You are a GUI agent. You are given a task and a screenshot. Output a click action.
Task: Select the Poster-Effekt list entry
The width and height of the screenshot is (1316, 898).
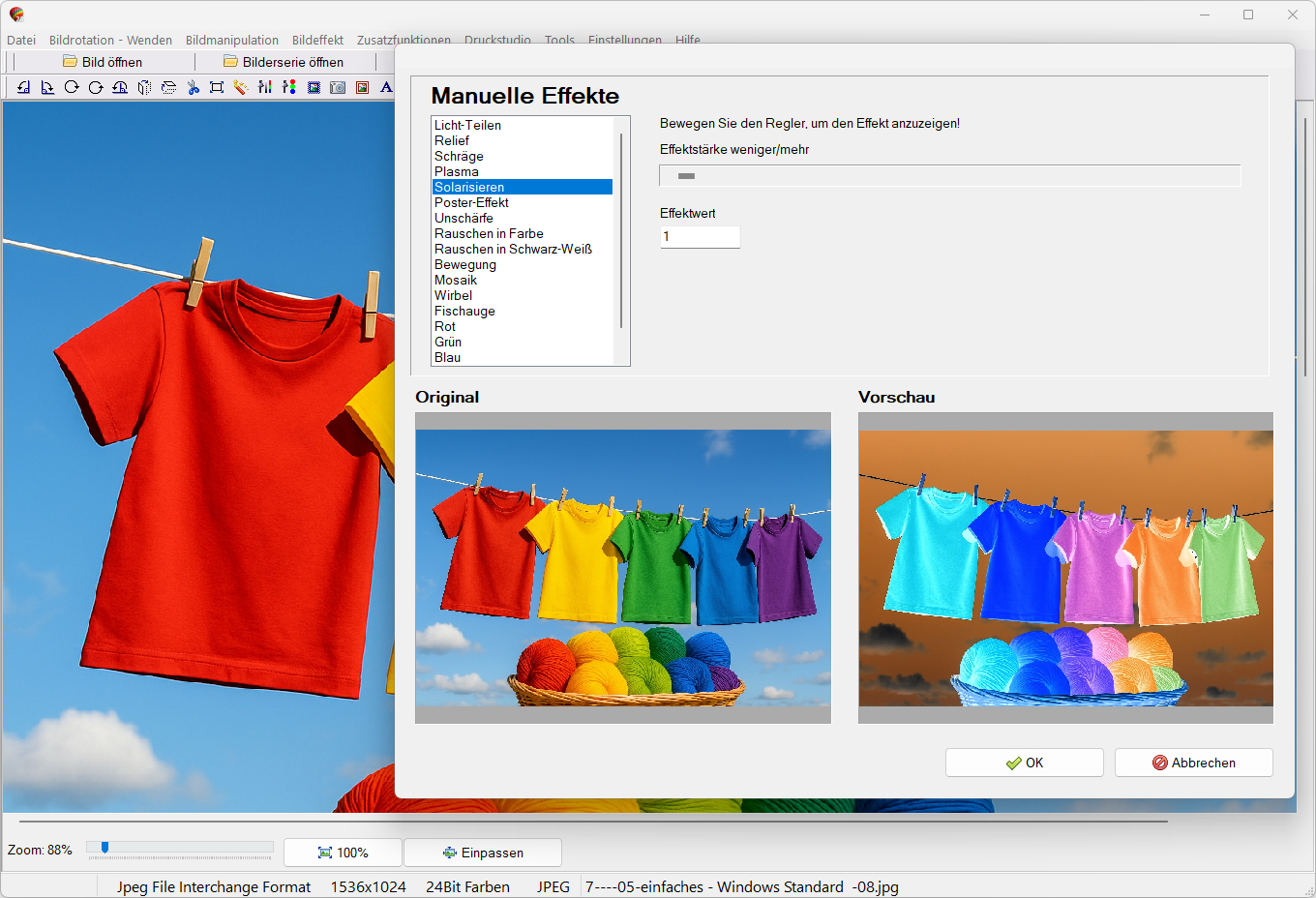pos(471,202)
